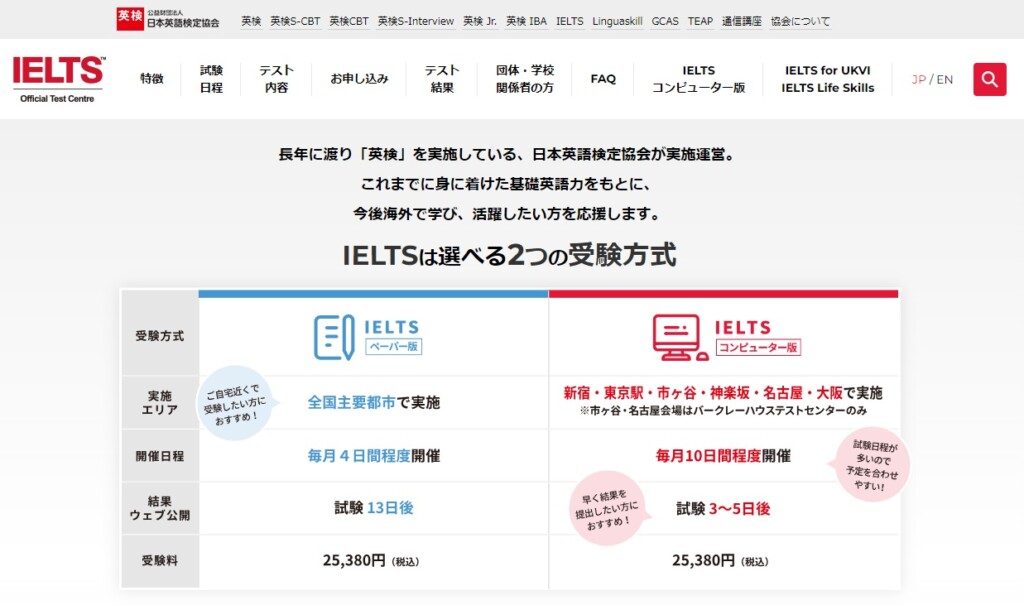
Task: Click the 早く結果を提出したい方に bubble
Action: (609, 508)
